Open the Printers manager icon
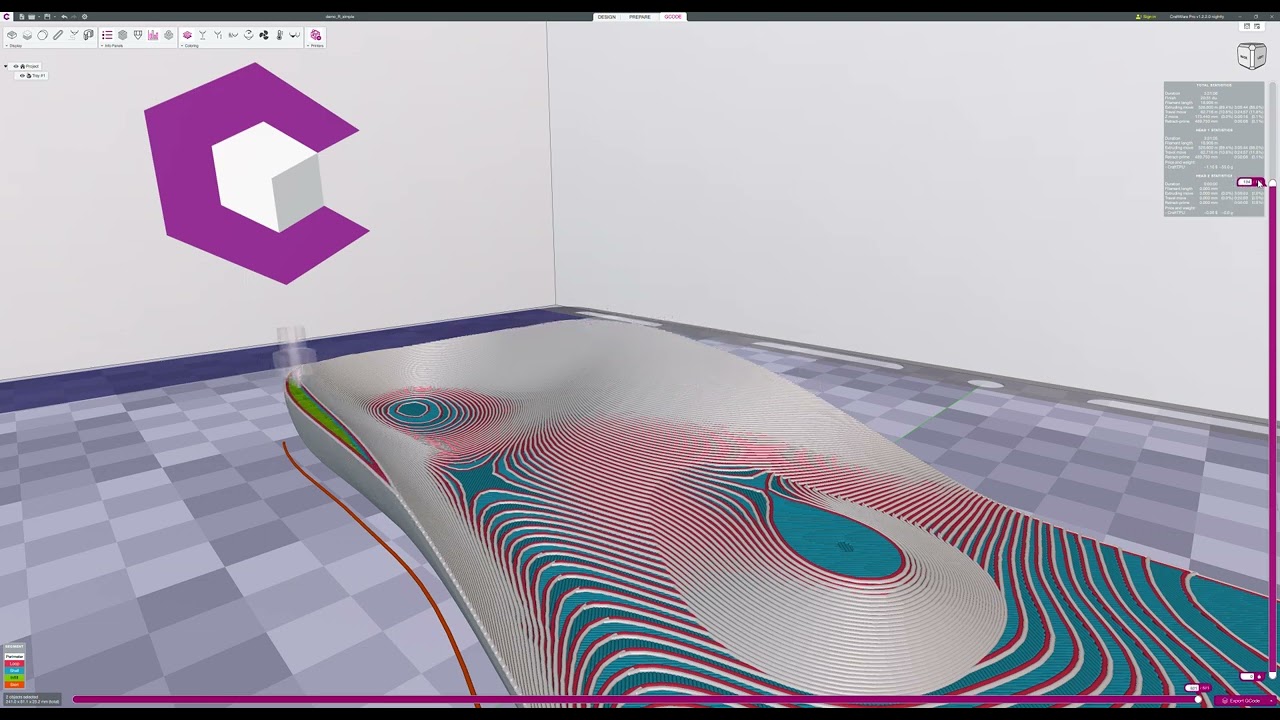 316,35
